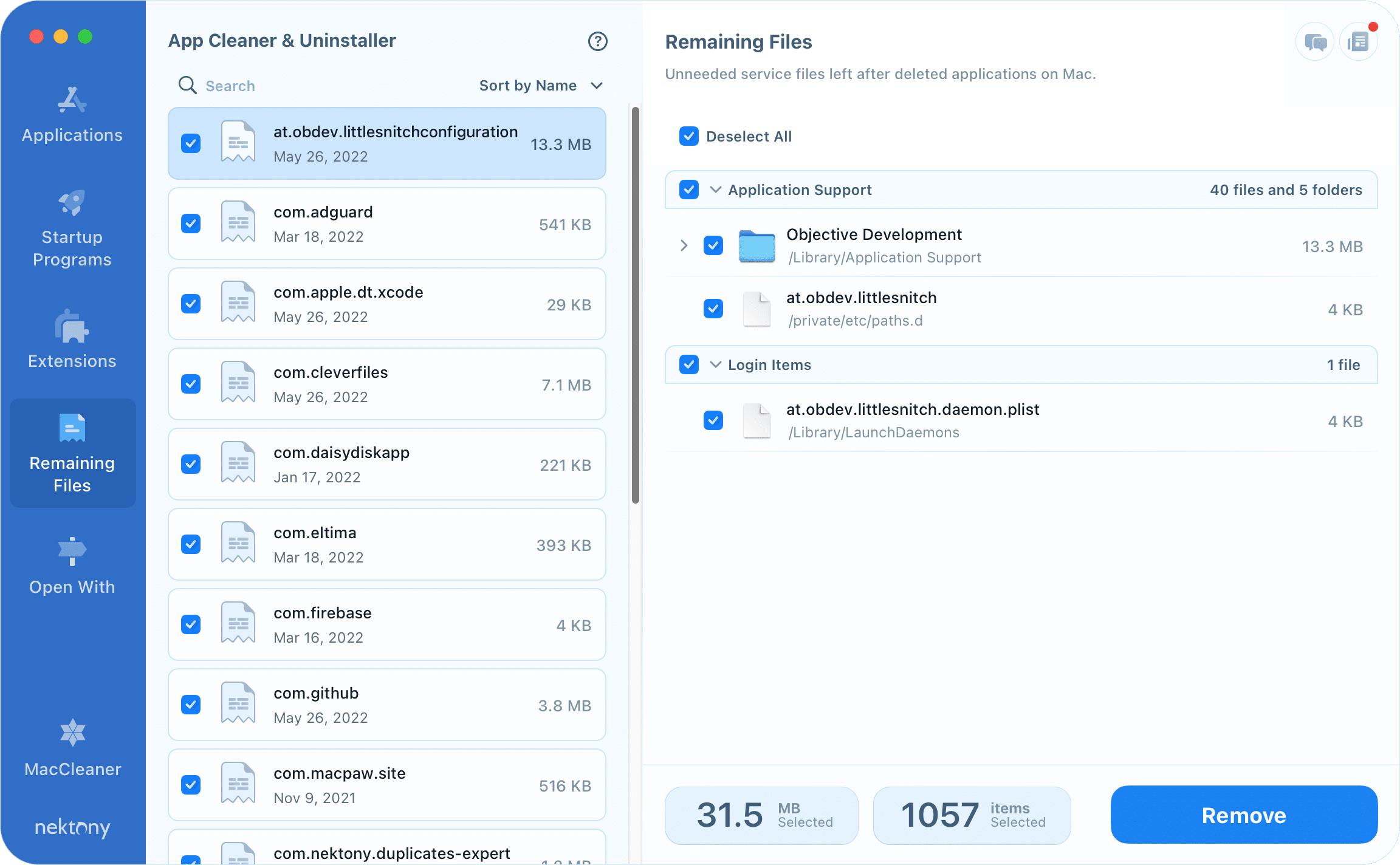Click the help question mark icon
Screen dimensions: 1400x865
(x=597, y=41)
